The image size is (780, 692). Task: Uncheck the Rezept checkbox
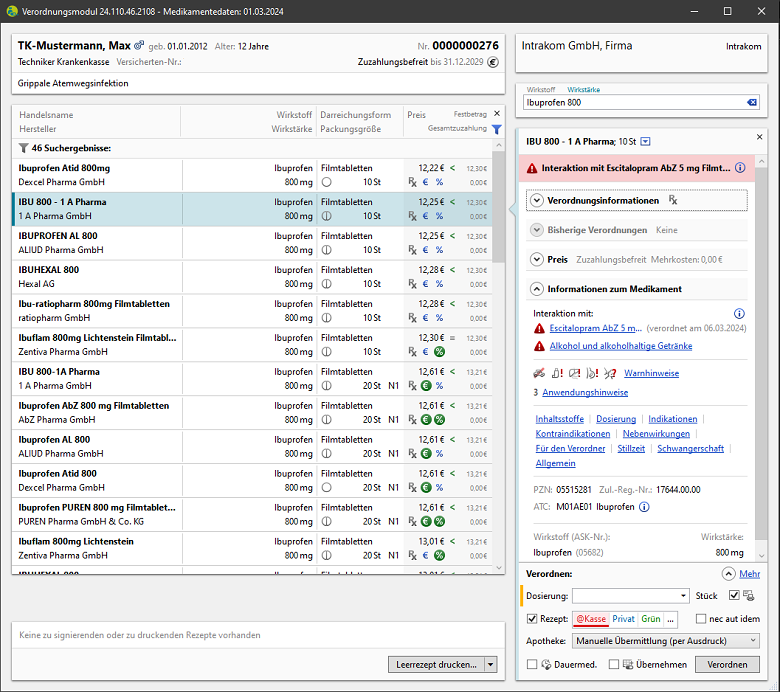coord(532,619)
